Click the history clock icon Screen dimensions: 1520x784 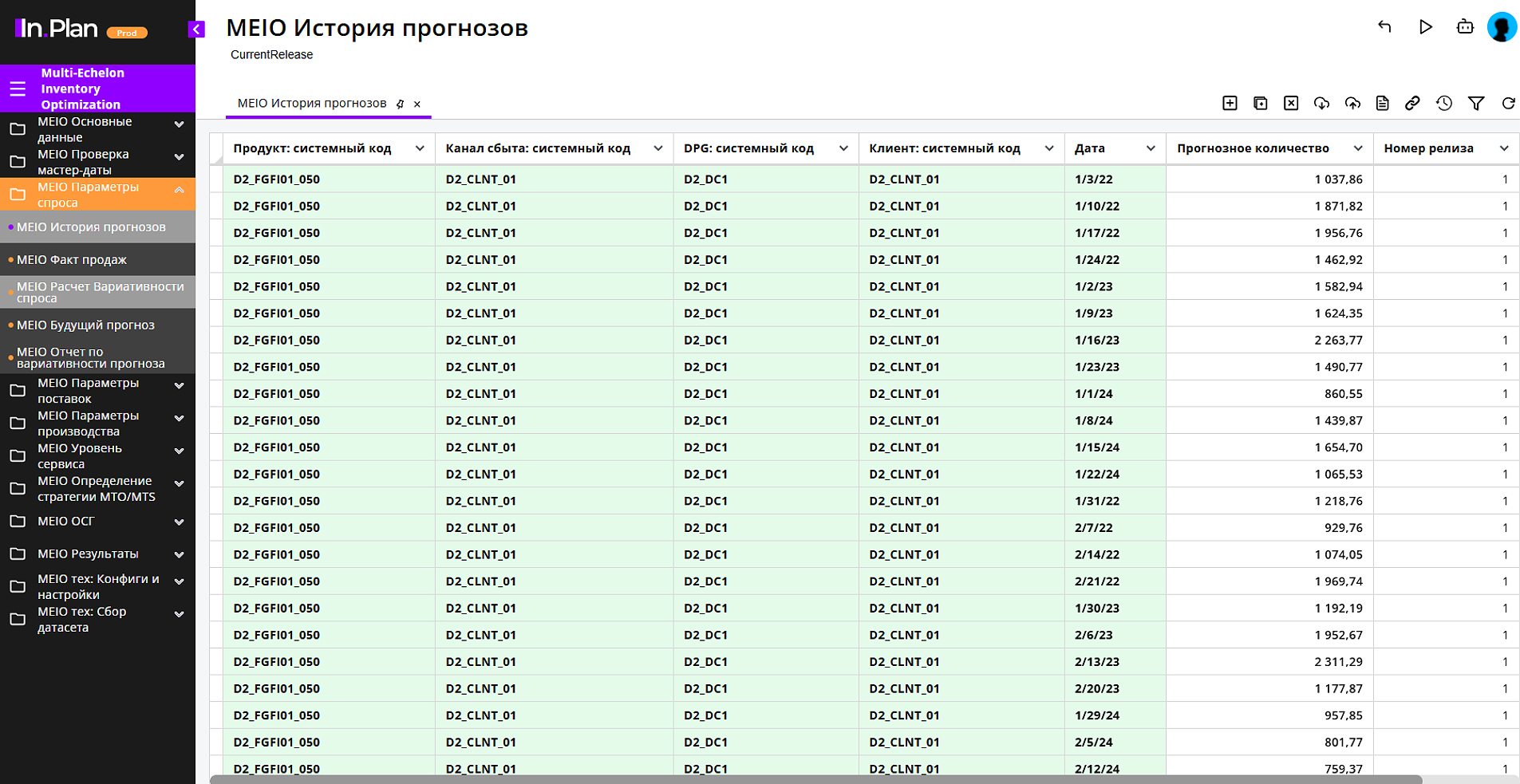click(x=1444, y=103)
